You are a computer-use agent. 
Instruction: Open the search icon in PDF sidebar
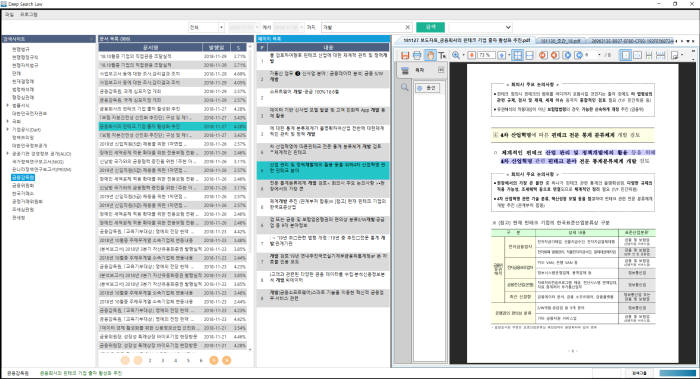tap(404, 87)
